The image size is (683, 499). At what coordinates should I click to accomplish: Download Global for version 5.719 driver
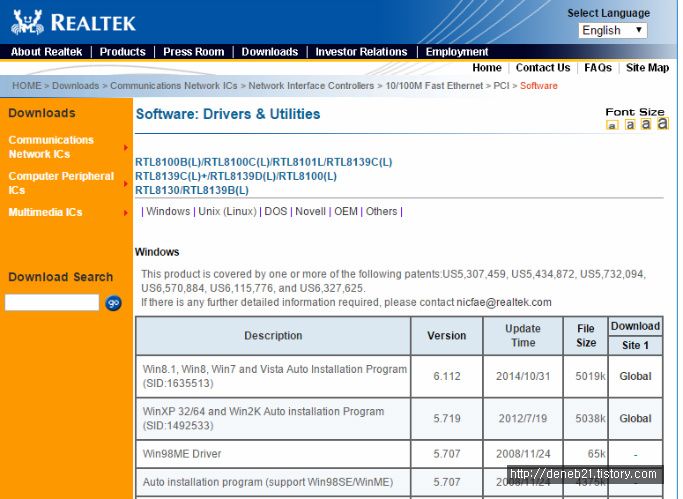(x=635, y=418)
